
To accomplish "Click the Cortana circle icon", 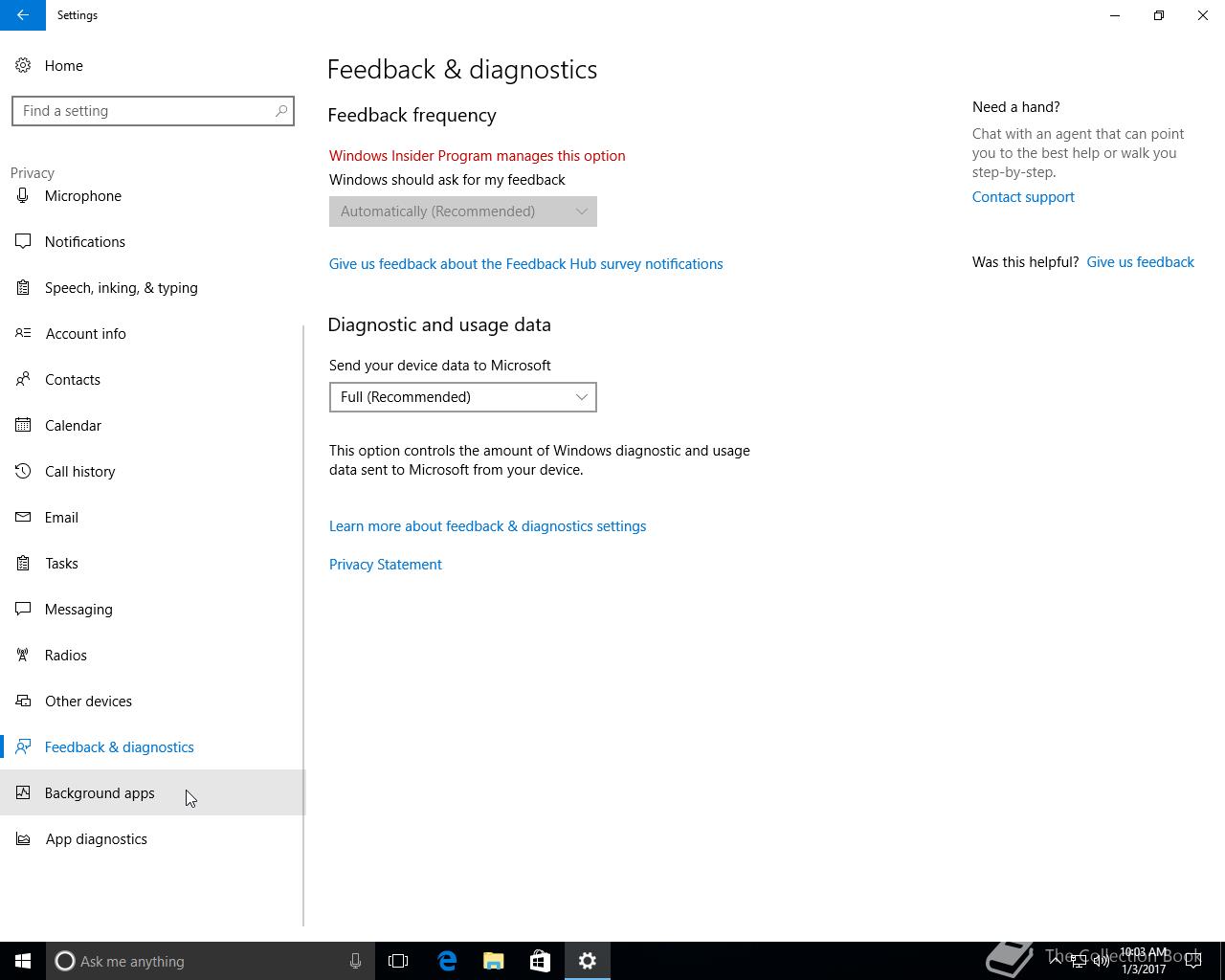I will pos(65,961).
